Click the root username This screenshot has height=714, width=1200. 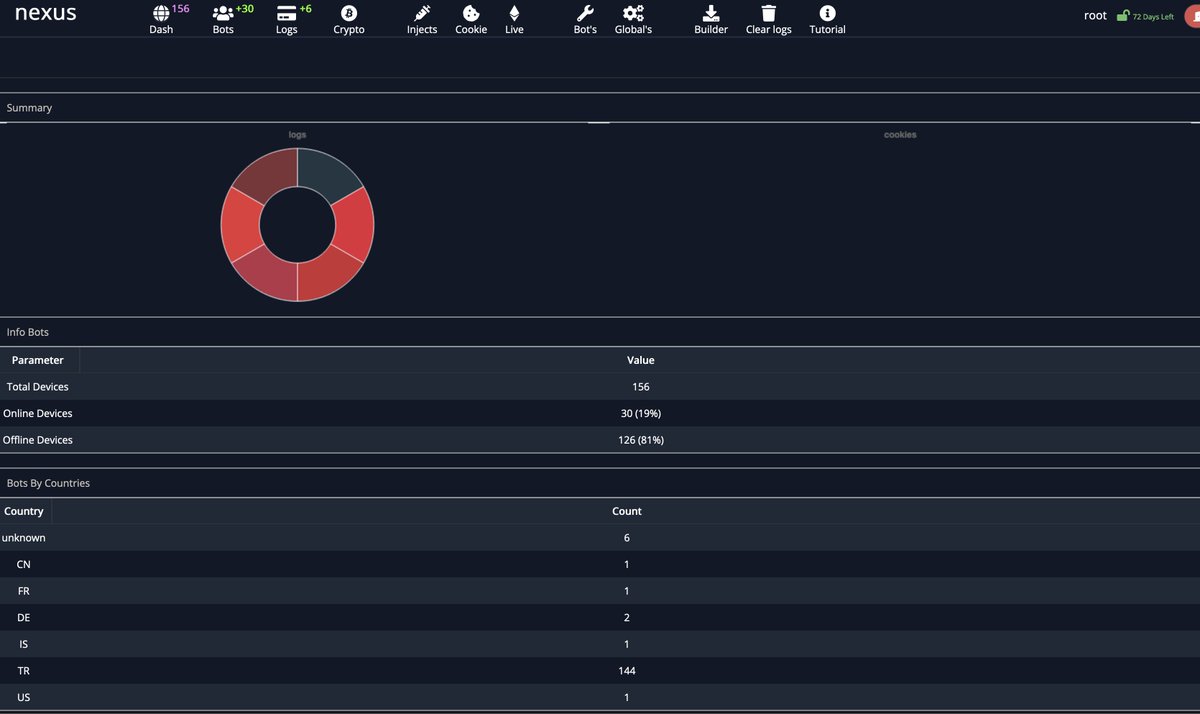1095,16
